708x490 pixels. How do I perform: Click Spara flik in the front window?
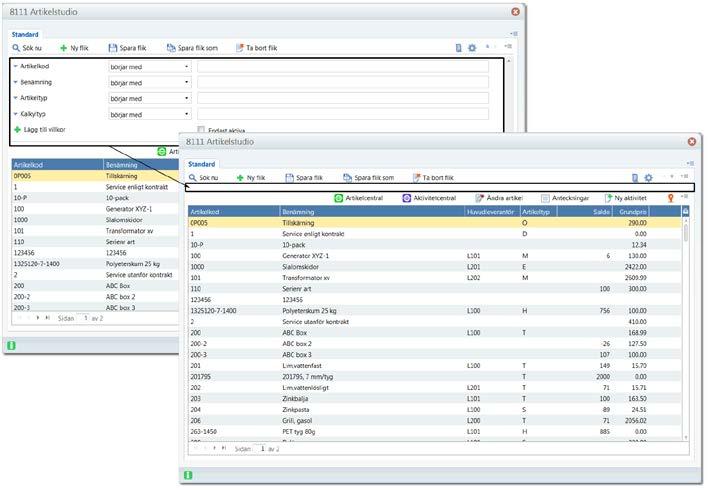point(304,178)
